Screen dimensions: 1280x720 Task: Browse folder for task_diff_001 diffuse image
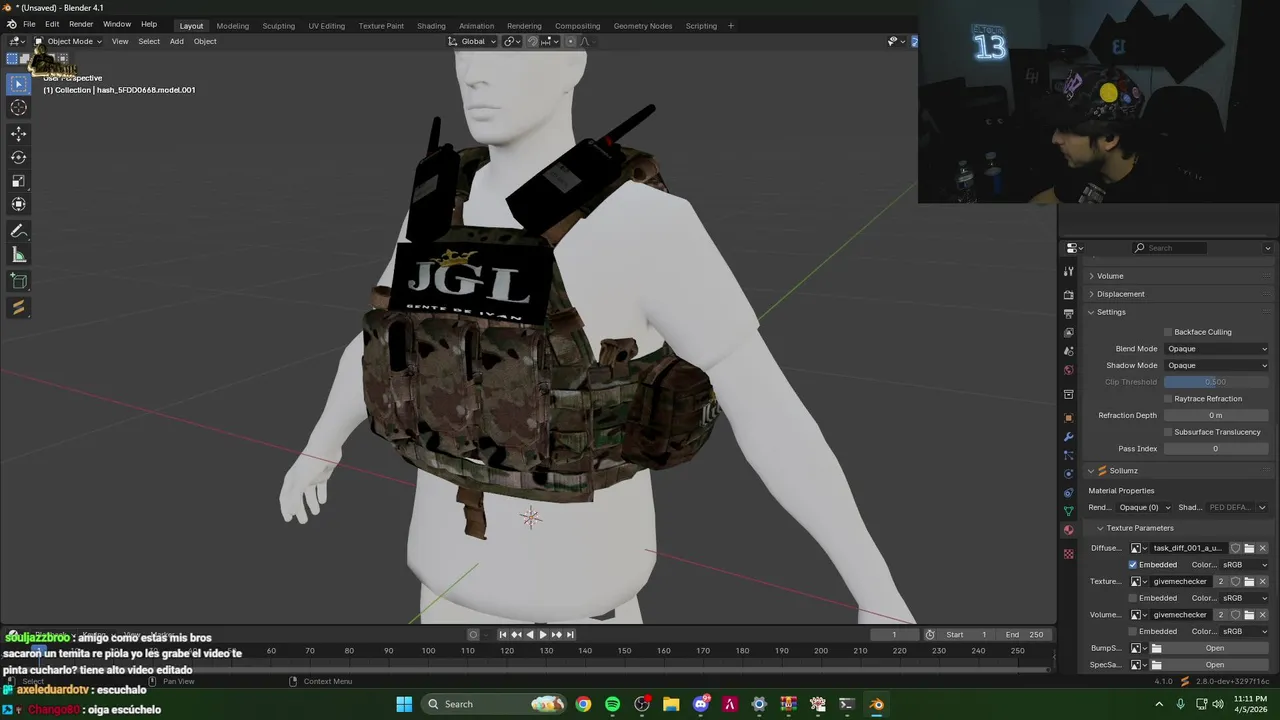[x=1249, y=548]
